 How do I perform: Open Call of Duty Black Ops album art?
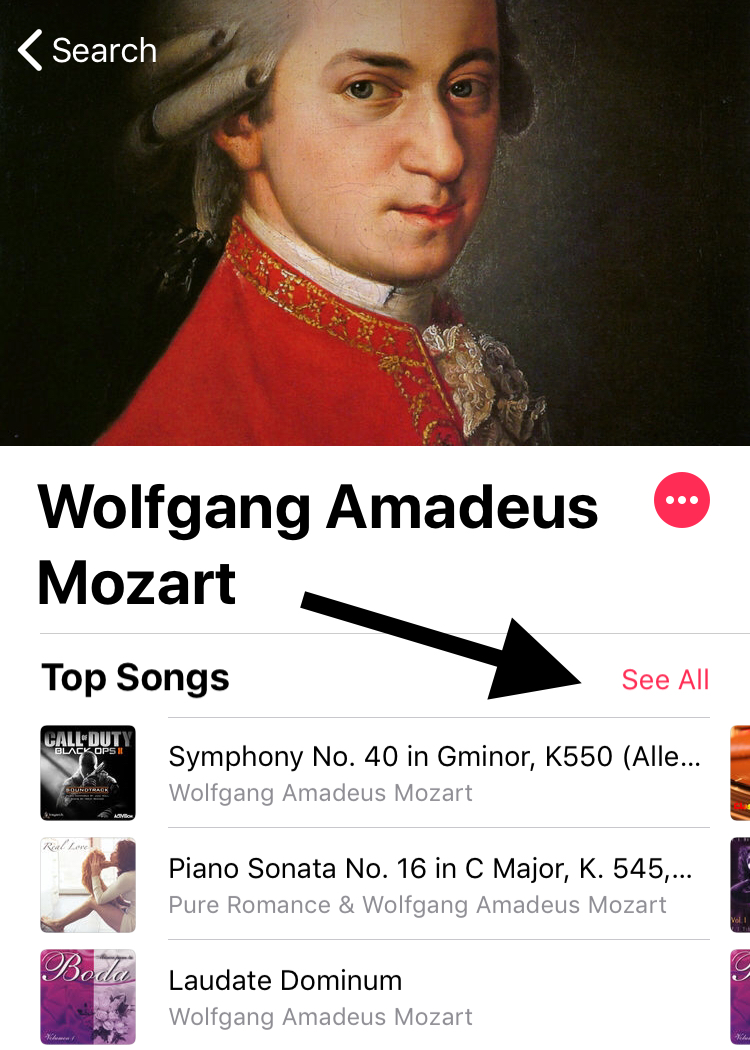[88, 773]
